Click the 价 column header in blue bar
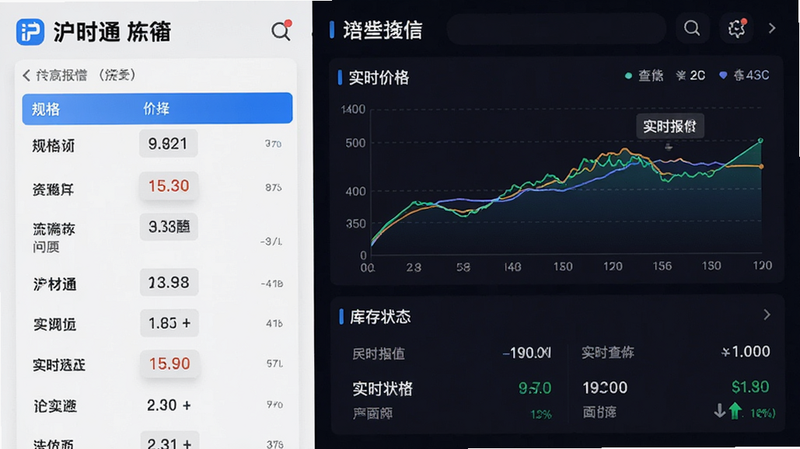 156,109
